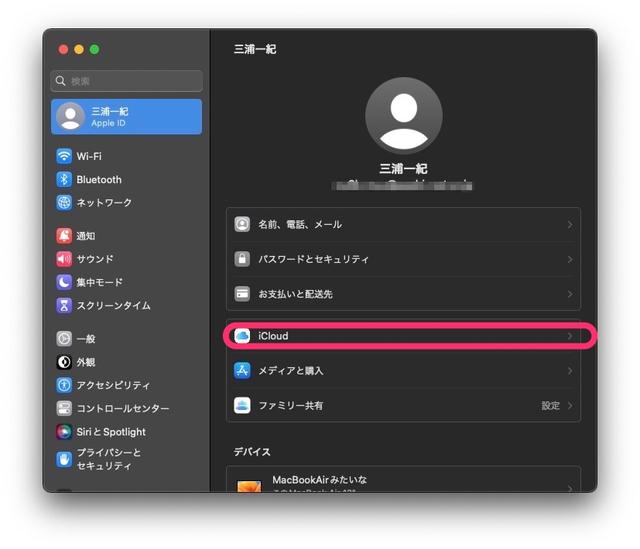This screenshot has height=549, width=640.
Task: Expand メディアと購入 row chevron
Action: tap(570, 371)
